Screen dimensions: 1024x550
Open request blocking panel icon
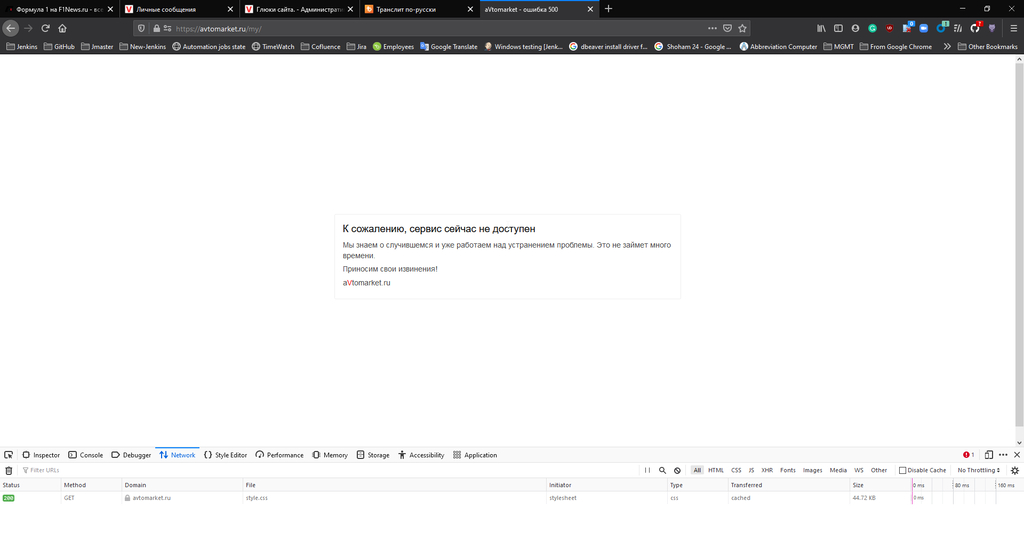[x=677, y=470]
